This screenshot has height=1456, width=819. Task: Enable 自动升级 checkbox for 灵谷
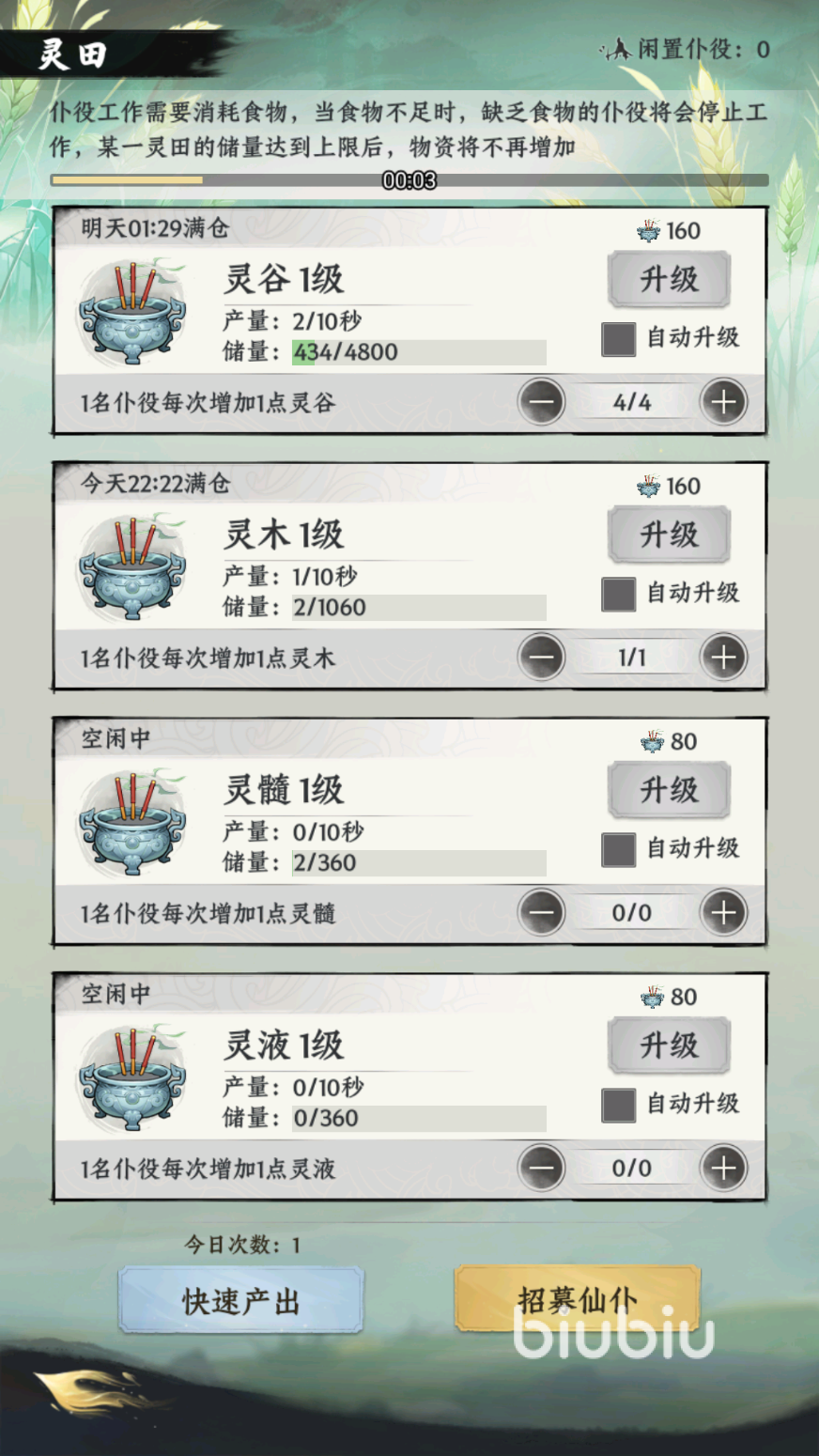pyautogui.click(x=618, y=338)
